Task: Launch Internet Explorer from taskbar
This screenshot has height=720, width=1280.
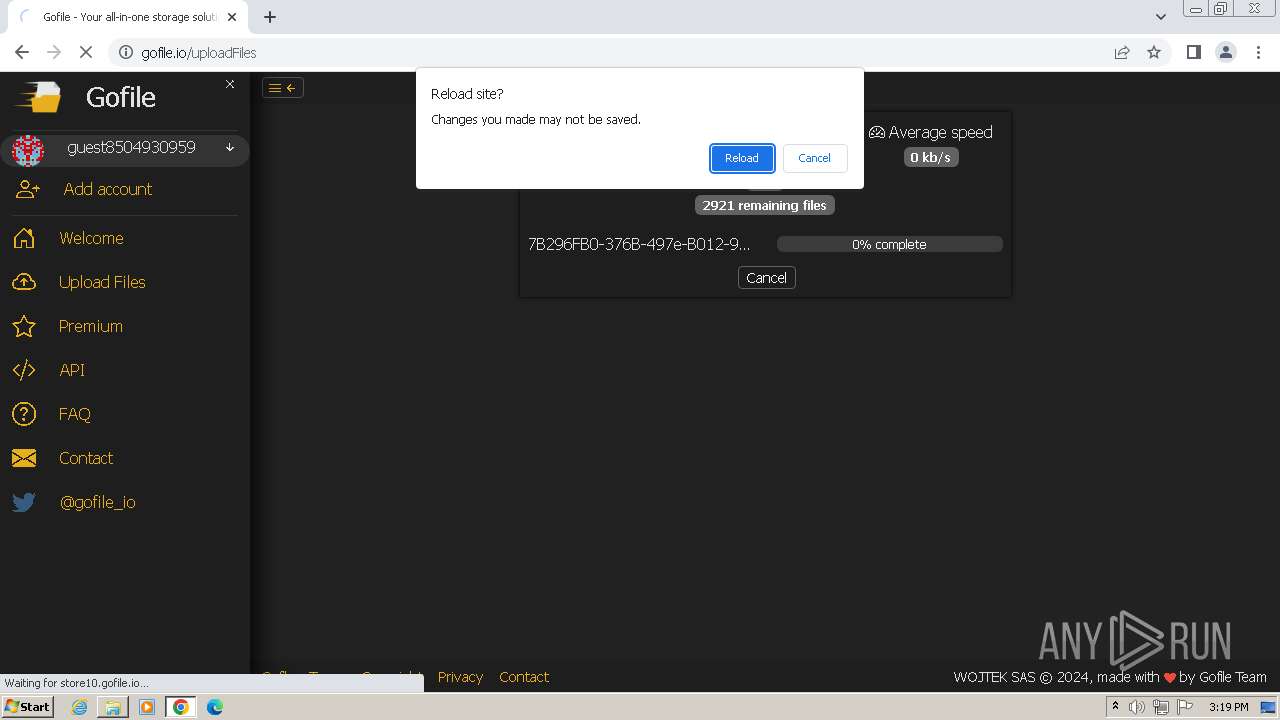Action: tap(79, 707)
